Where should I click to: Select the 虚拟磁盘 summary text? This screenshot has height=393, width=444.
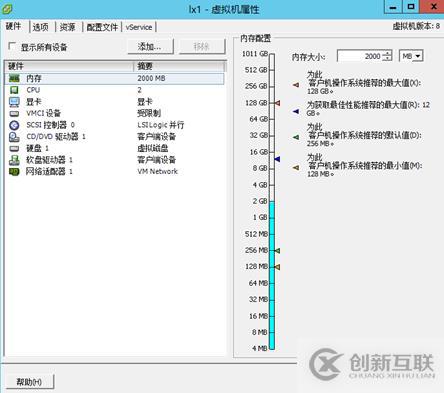[153, 148]
